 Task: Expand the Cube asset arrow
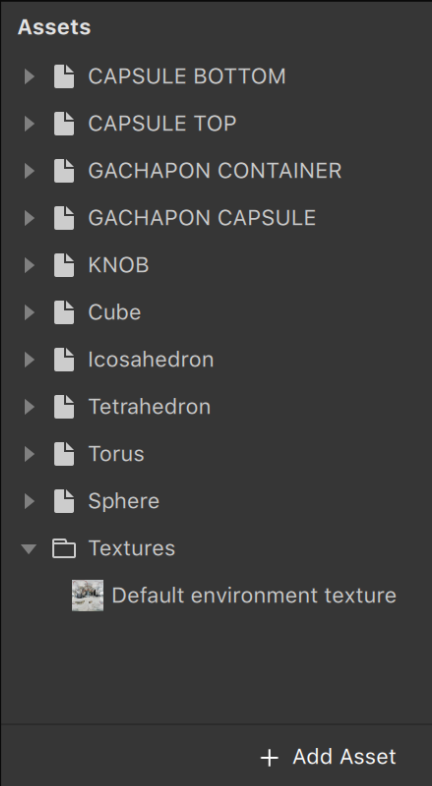pos(30,312)
